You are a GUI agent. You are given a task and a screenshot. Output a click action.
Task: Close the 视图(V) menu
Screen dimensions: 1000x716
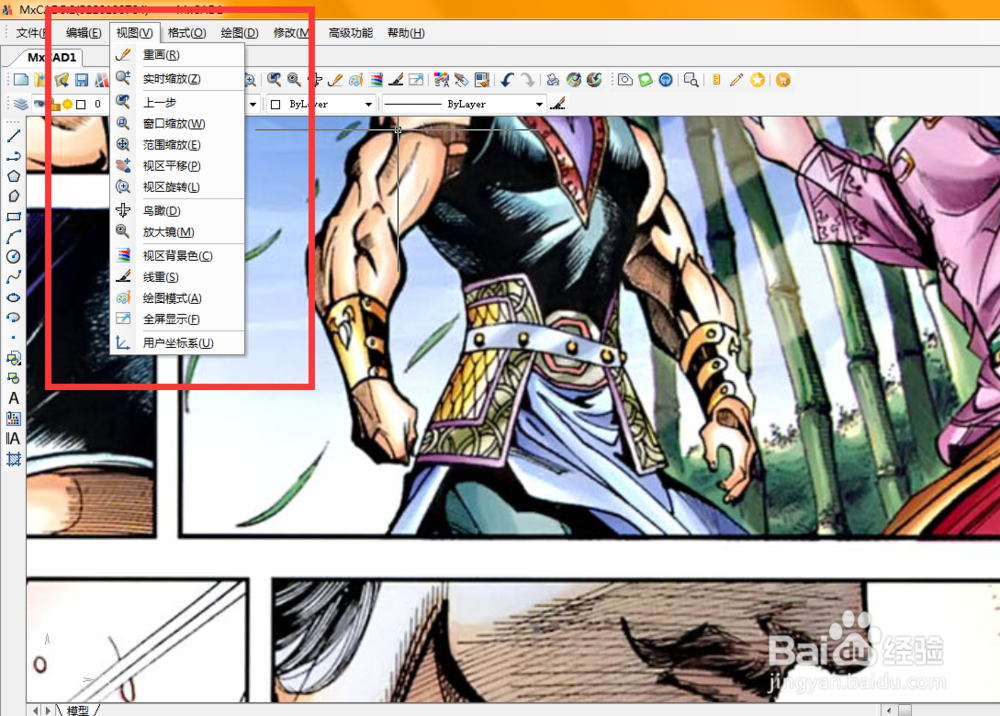(134, 33)
